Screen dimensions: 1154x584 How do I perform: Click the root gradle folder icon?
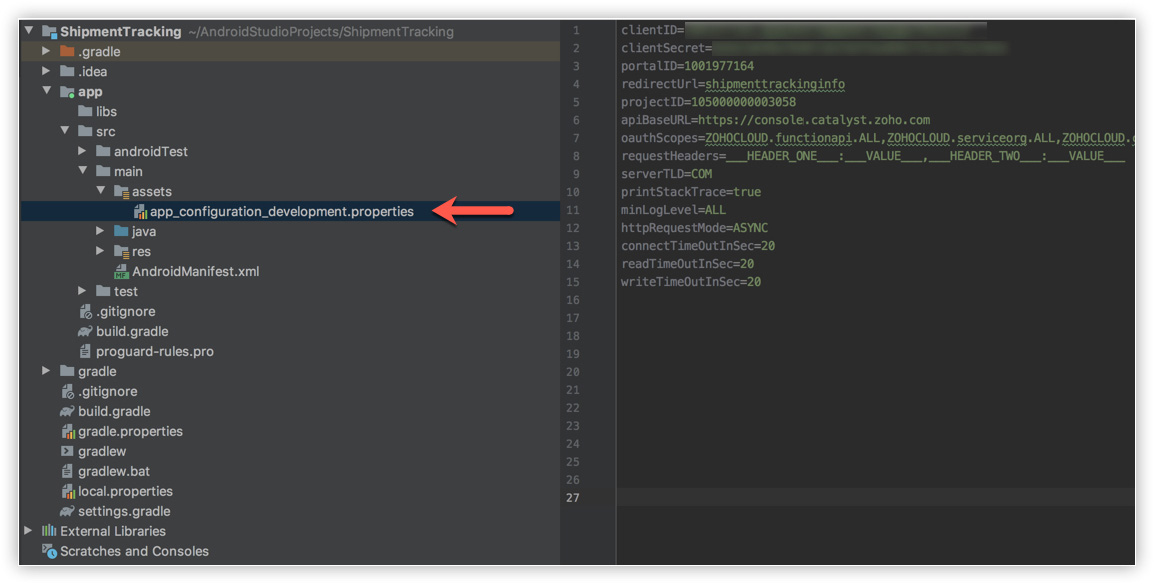(x=67, y=371)
